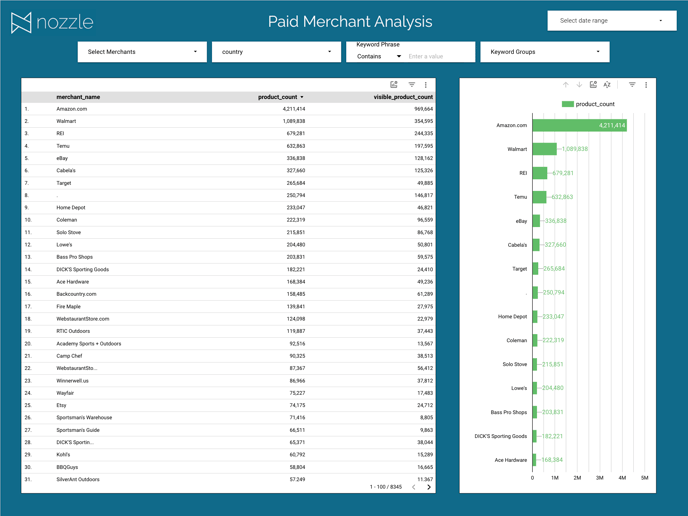This screenshot has width=688, height=516.
Task: Select the RTIC Outdoors merchant cell
Action: 73,331
